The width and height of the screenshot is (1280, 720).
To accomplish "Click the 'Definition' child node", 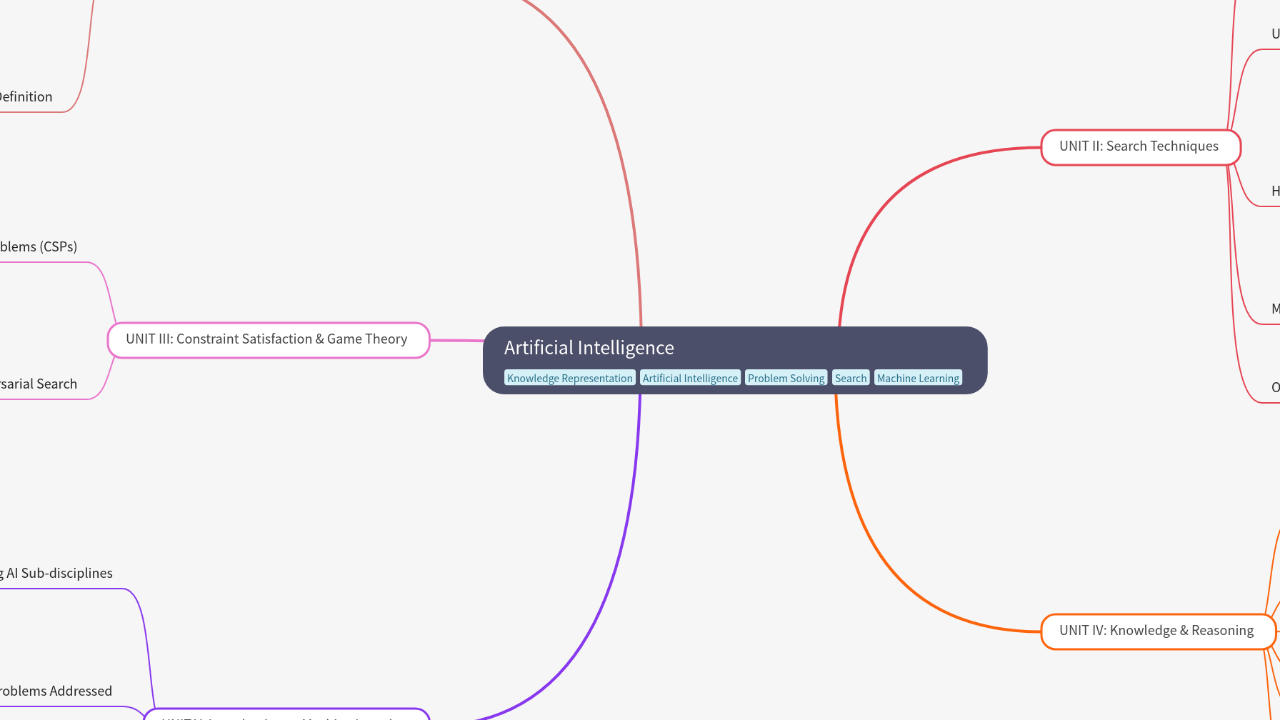I will [26, 97].
